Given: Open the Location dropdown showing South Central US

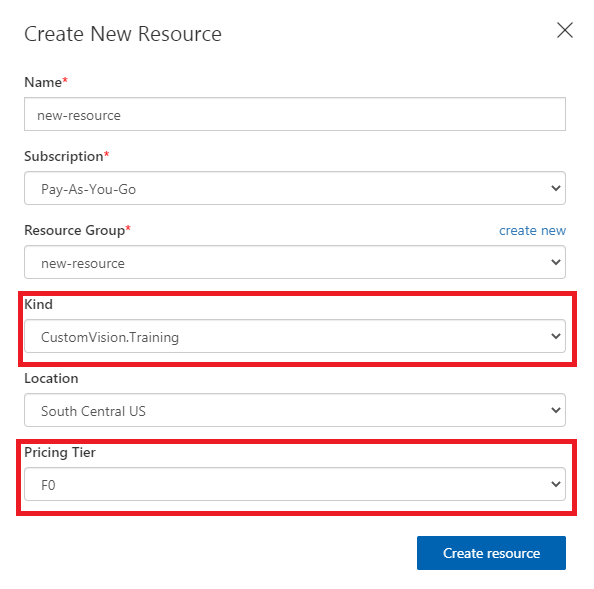Looking at the screenshot, I should pos(295,410).
